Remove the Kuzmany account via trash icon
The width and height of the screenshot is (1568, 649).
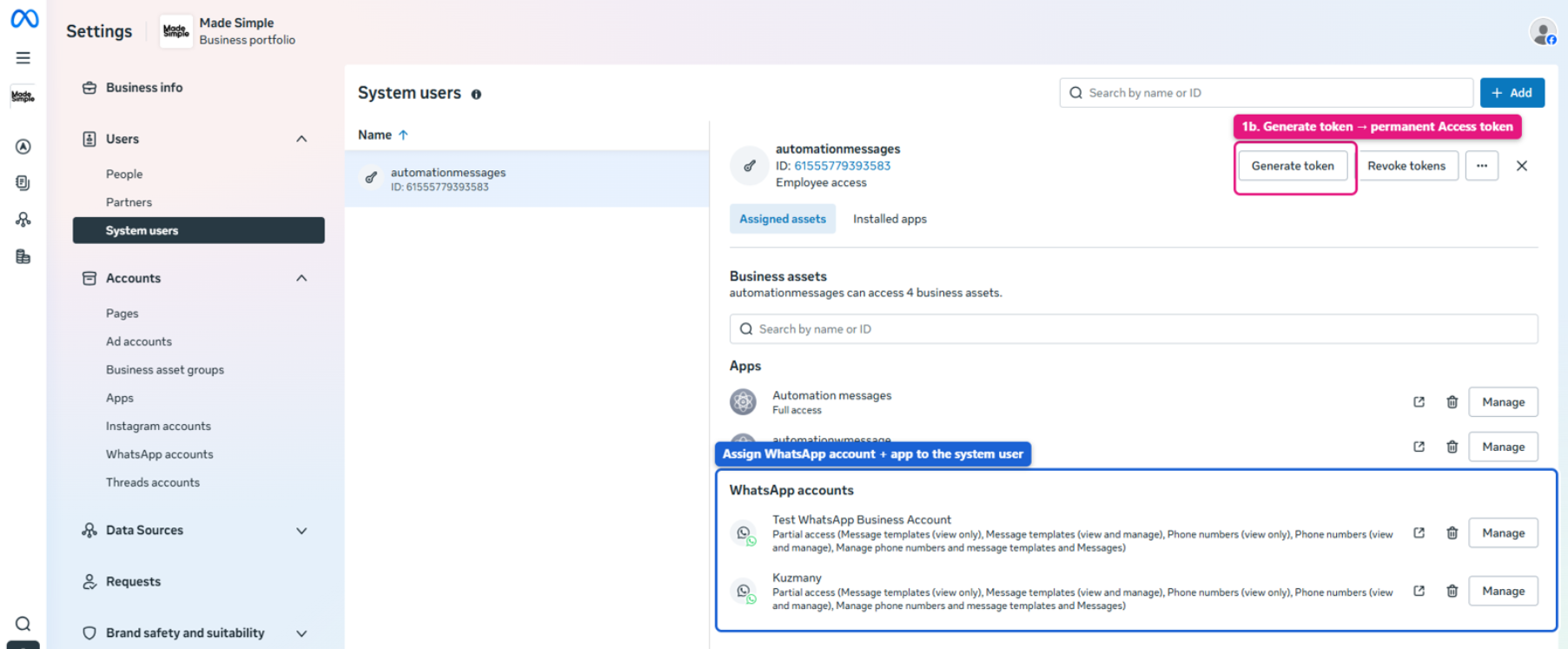coord(1452,591)
